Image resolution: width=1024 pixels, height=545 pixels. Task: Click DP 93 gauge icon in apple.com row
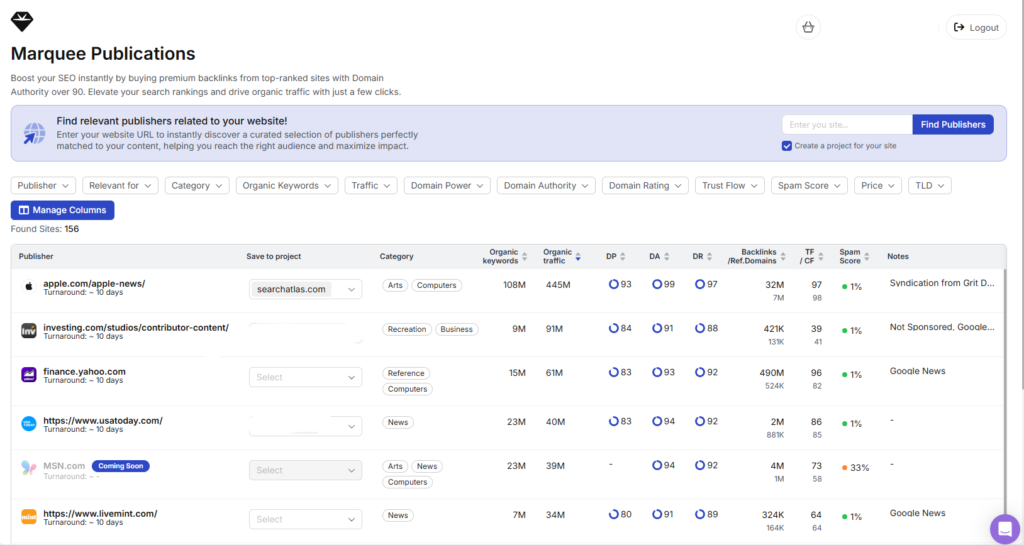[x=613, y=285]
